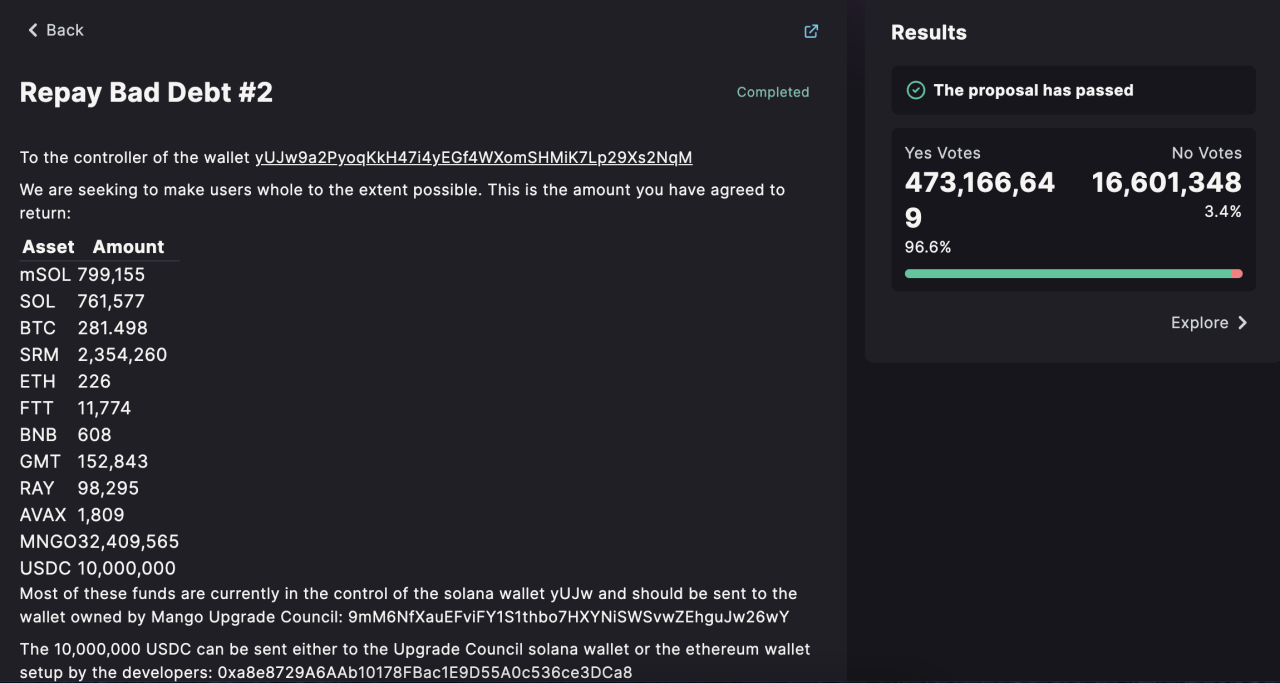Click the Completed status badge
1280x683 pixels.
coord(773,92)
